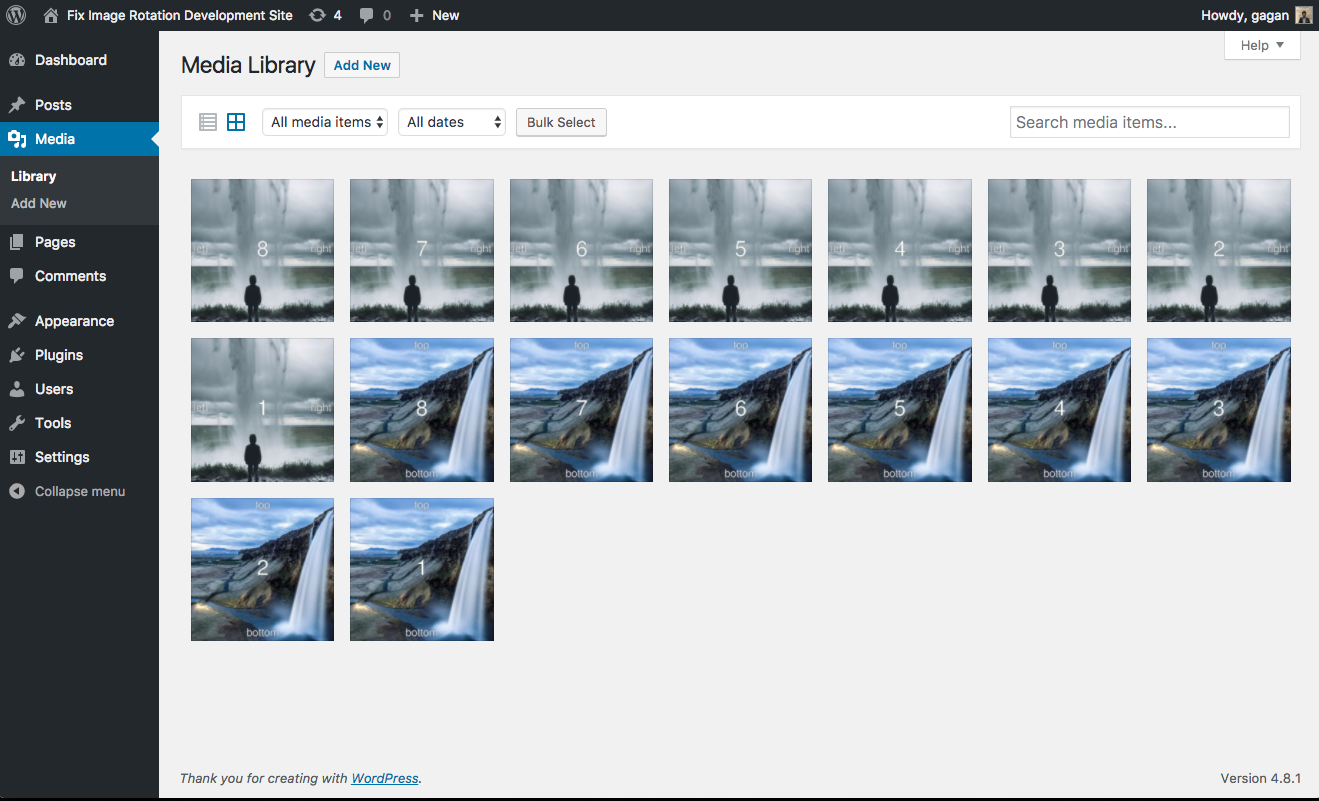
Task: Click New in the admin bar
Action: [446, 15]
